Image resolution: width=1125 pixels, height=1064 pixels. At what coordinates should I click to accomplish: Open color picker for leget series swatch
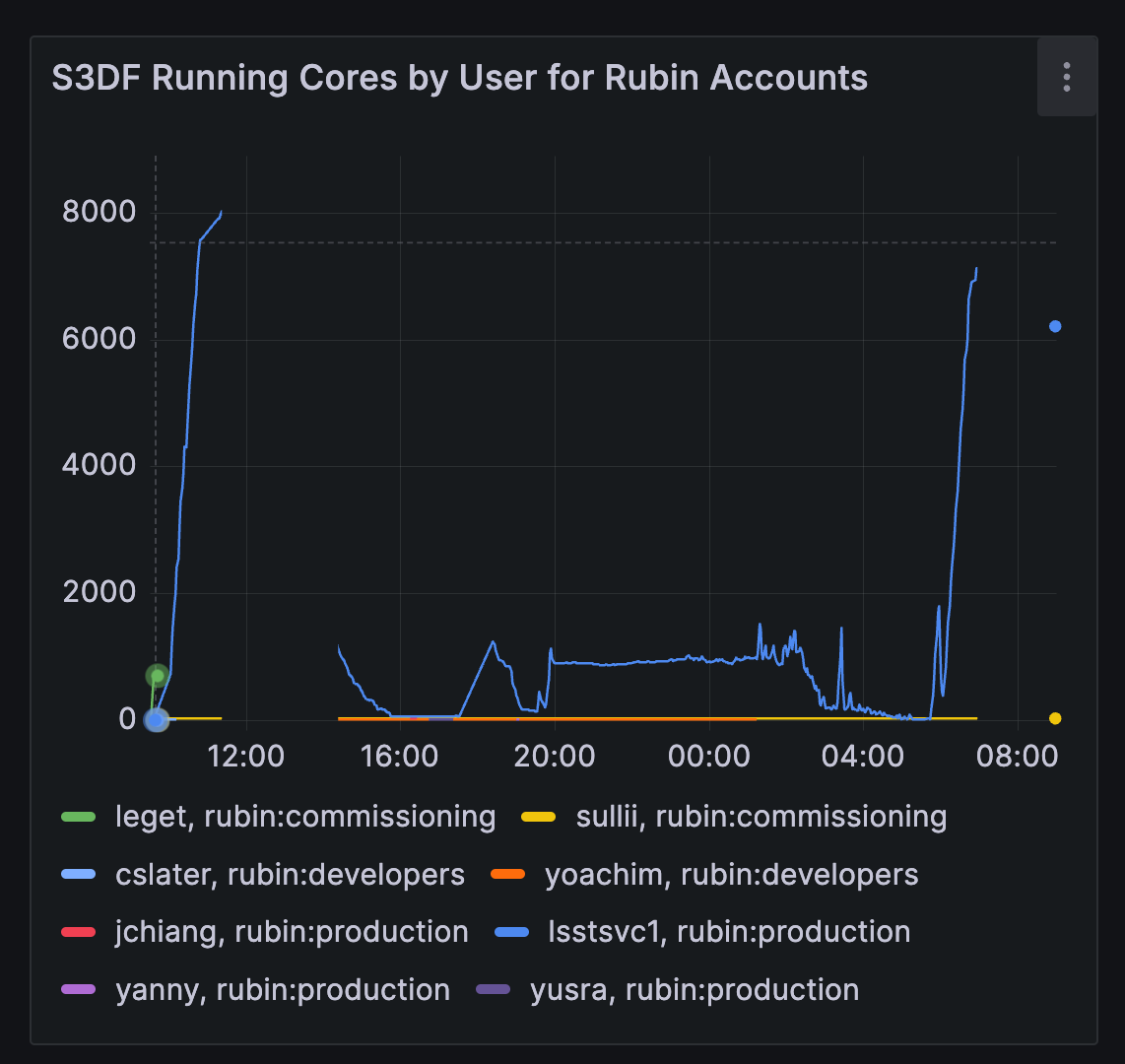pyautogui.click(x=79, y=817)
